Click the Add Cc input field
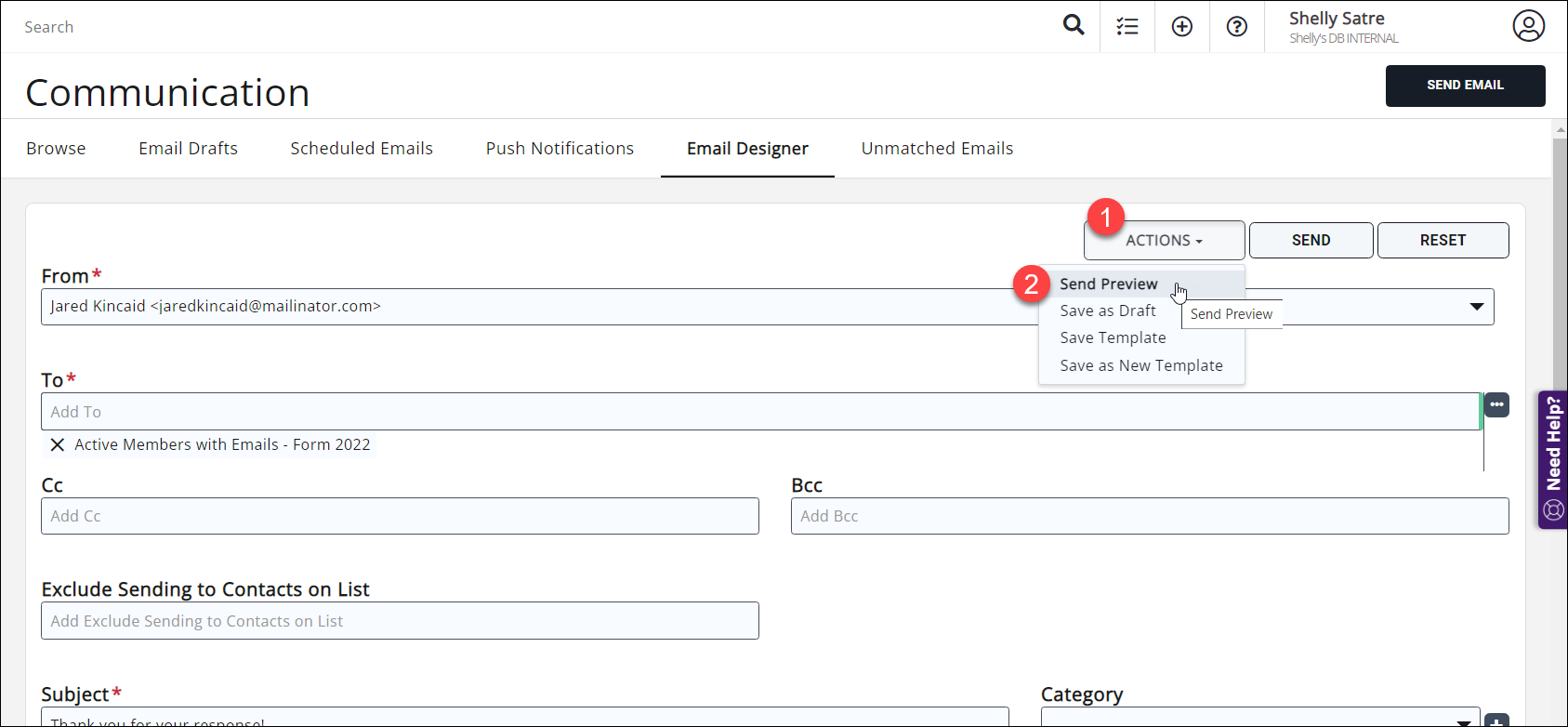This screenshot has width=1568, height=727. click(x=400, y=516)
